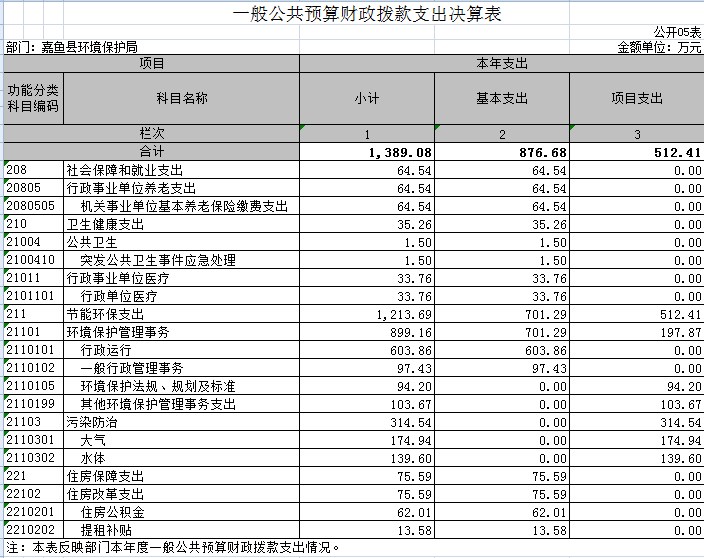
Task: Click 住房保障支出 cell
Action: coord(182,475)
